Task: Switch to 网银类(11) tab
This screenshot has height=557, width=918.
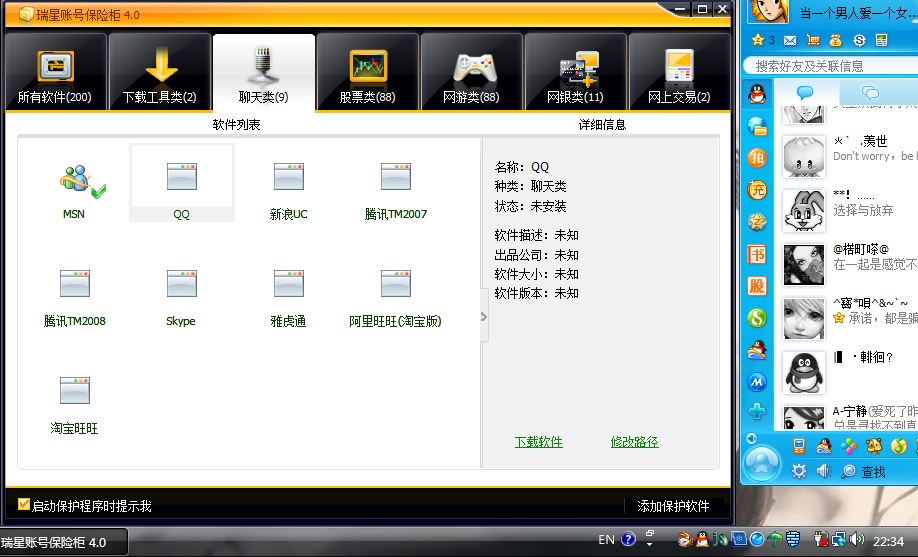Action: tap(576, 71)
